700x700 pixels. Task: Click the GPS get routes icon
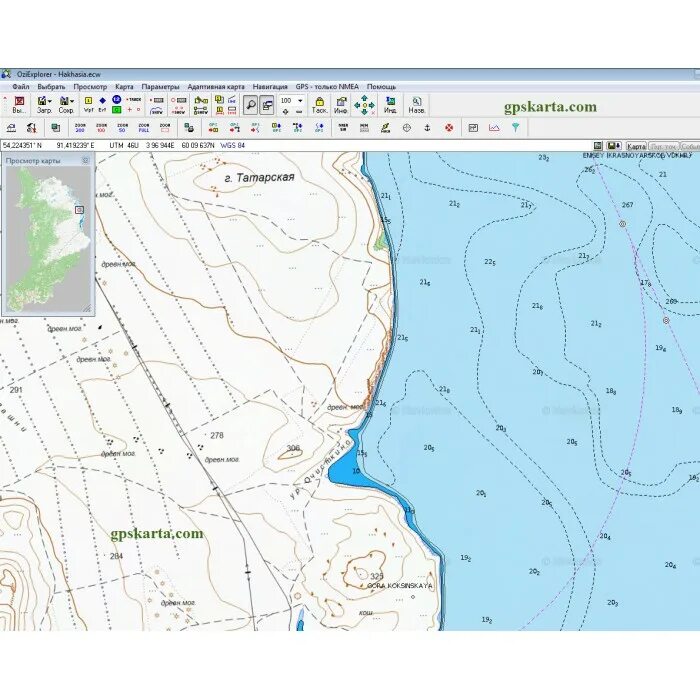pyautogui.click(x=298, y=128)
